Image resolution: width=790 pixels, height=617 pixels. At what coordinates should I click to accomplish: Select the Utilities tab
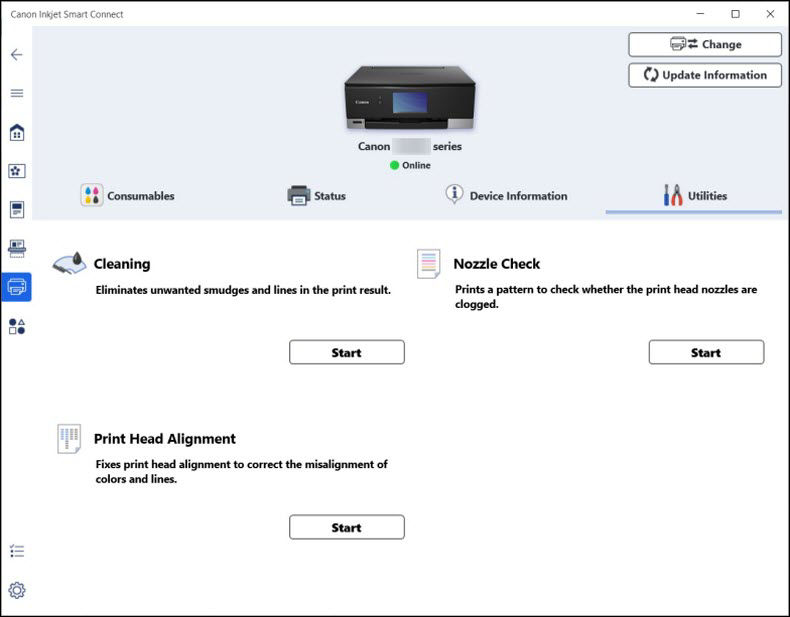coord(694,196)
